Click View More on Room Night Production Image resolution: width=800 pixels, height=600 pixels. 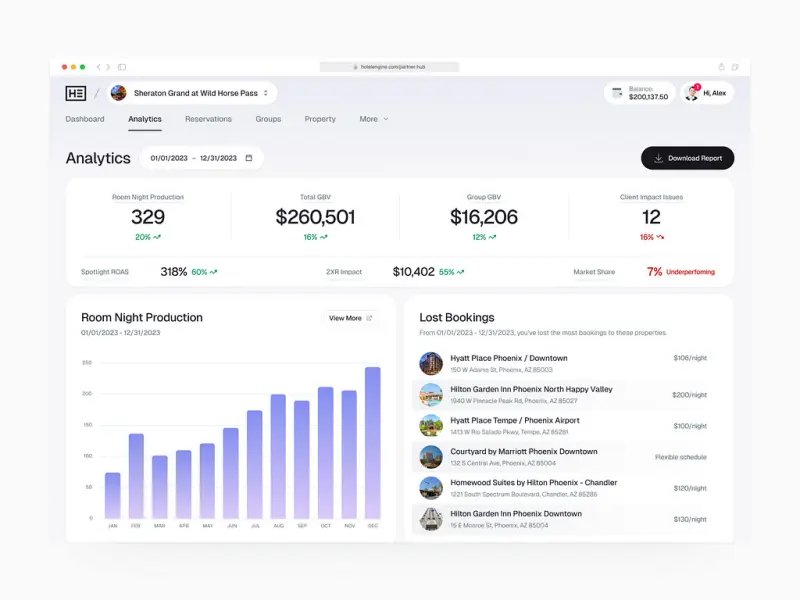point(350,318)
